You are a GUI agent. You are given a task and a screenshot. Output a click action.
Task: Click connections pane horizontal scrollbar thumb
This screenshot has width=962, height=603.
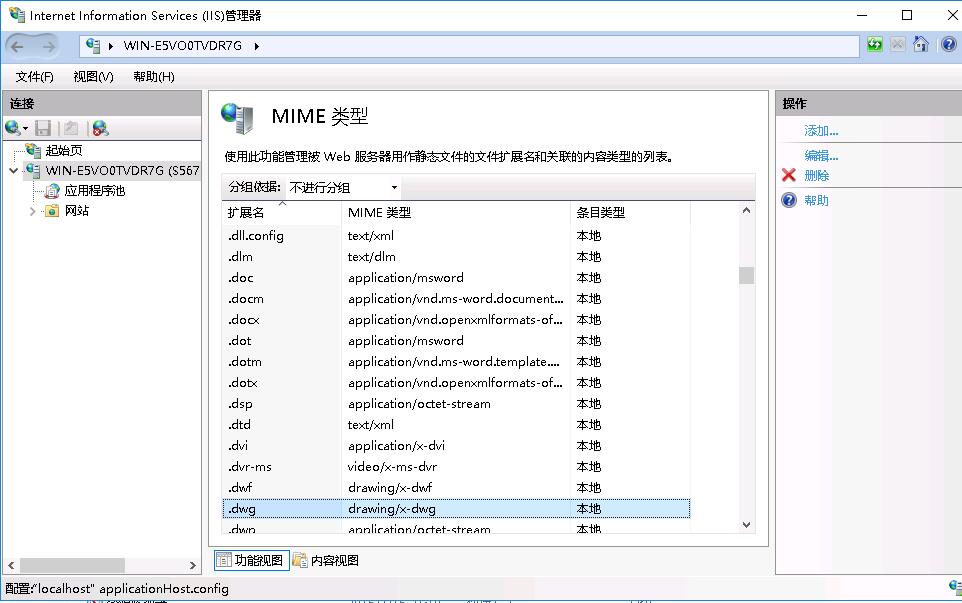[x=72, y=565]
